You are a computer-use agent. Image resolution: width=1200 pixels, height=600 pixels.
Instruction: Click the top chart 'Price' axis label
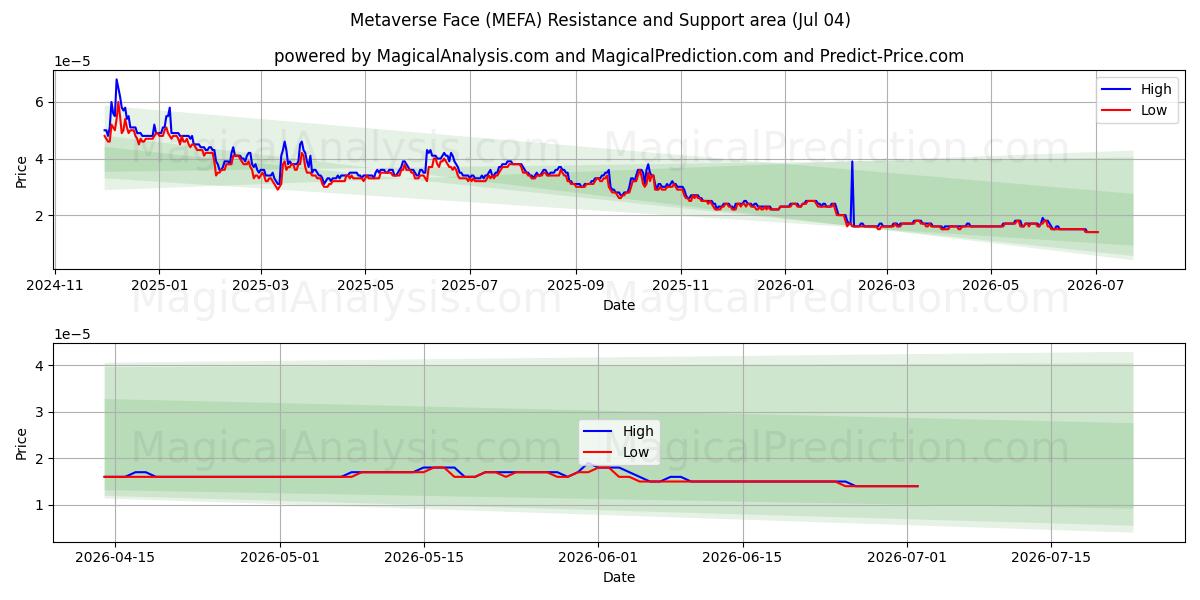click(22, 171)
